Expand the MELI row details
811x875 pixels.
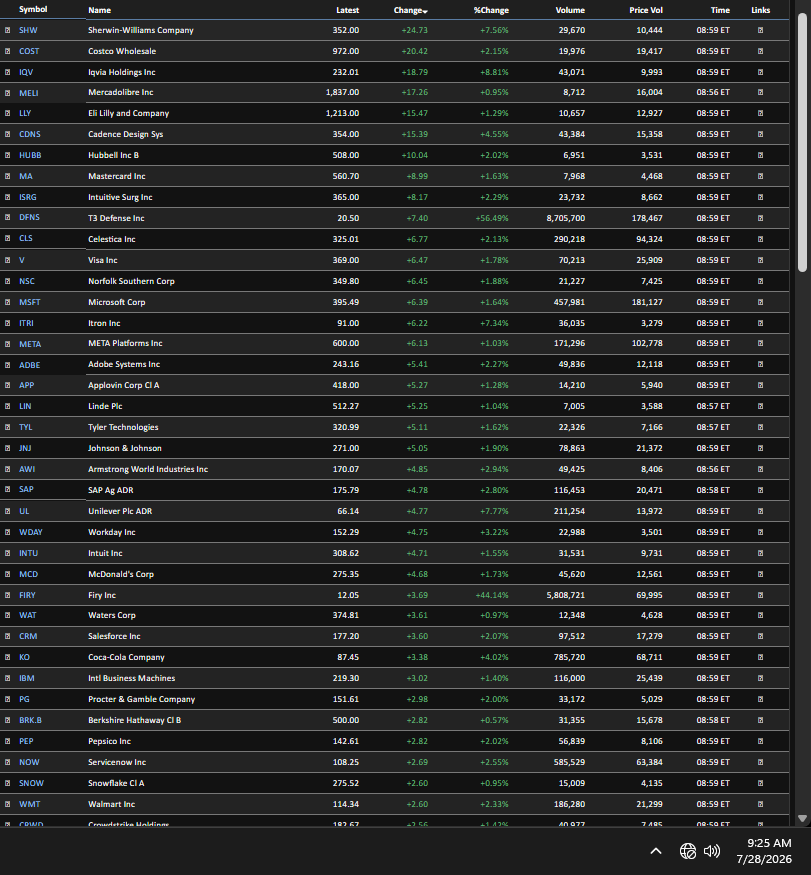tap(7, 93)
